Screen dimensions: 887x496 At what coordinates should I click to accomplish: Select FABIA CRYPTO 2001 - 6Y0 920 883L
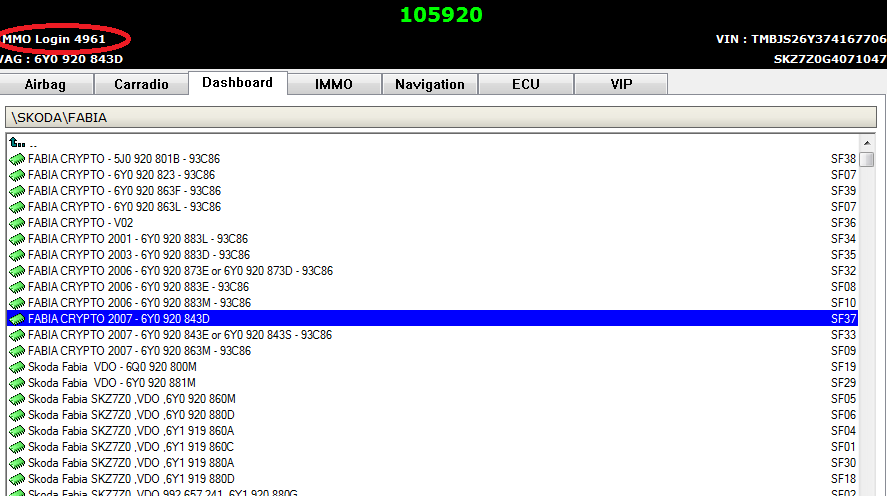tap(138, 239)
